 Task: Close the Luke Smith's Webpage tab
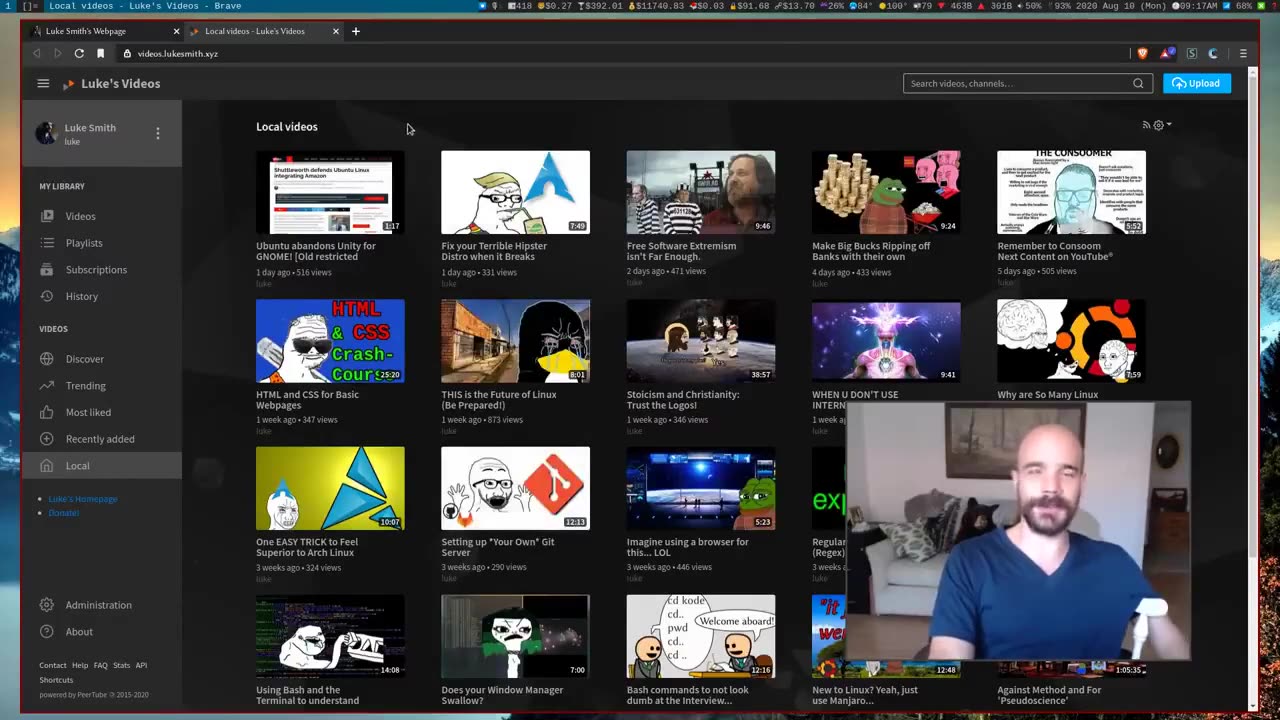click(x=176, y=31)
